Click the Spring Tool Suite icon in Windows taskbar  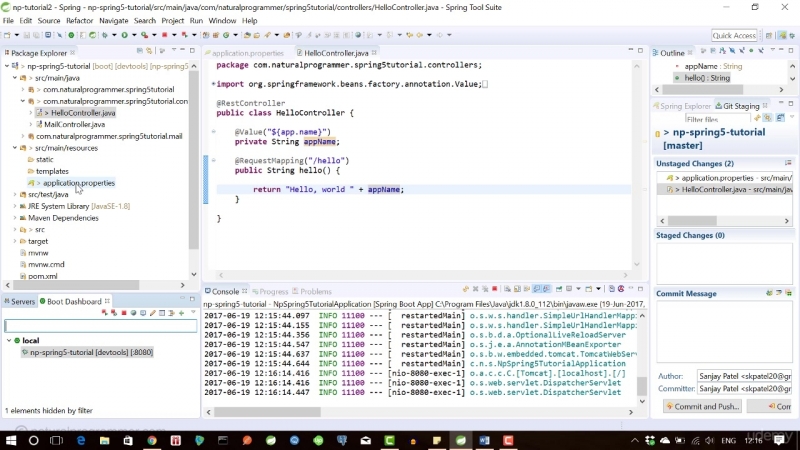461,440
